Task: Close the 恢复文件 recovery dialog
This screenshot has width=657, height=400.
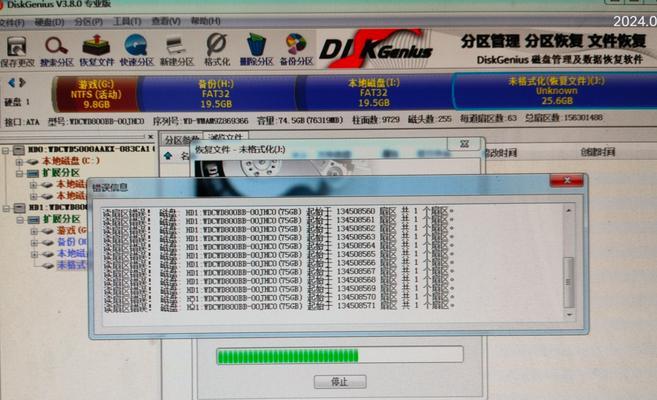Action: [x=464, y=144]
